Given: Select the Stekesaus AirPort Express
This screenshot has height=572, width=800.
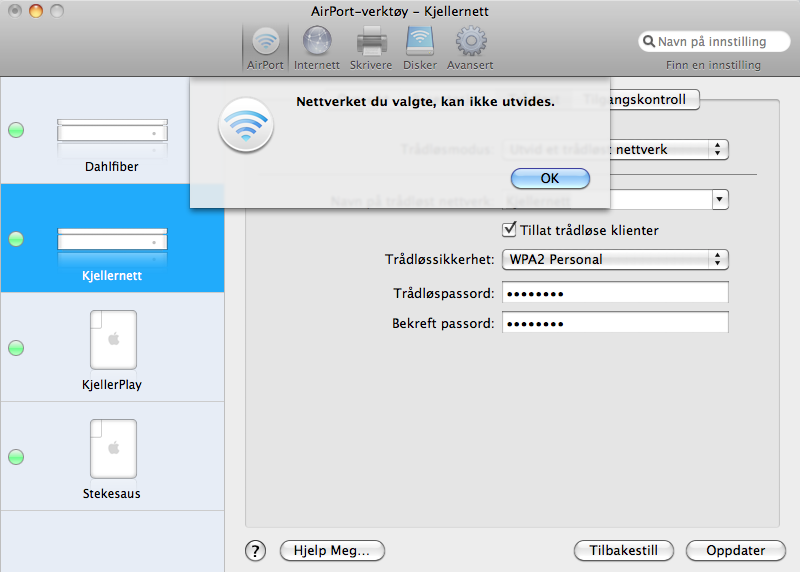Looking at the screenshot, I should pos(112,456).
